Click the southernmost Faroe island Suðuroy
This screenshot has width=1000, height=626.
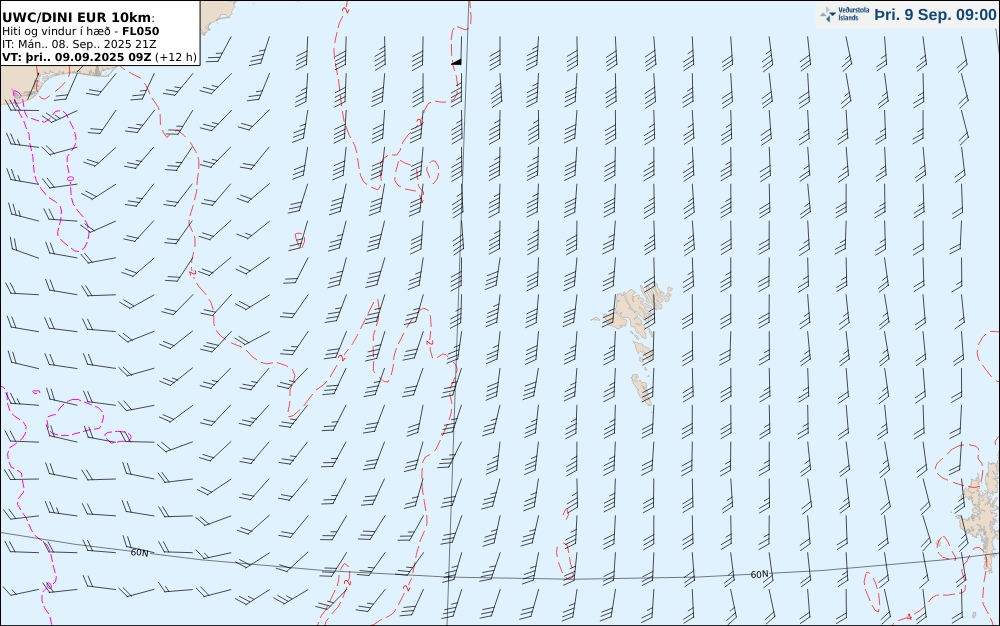(642, 389)
